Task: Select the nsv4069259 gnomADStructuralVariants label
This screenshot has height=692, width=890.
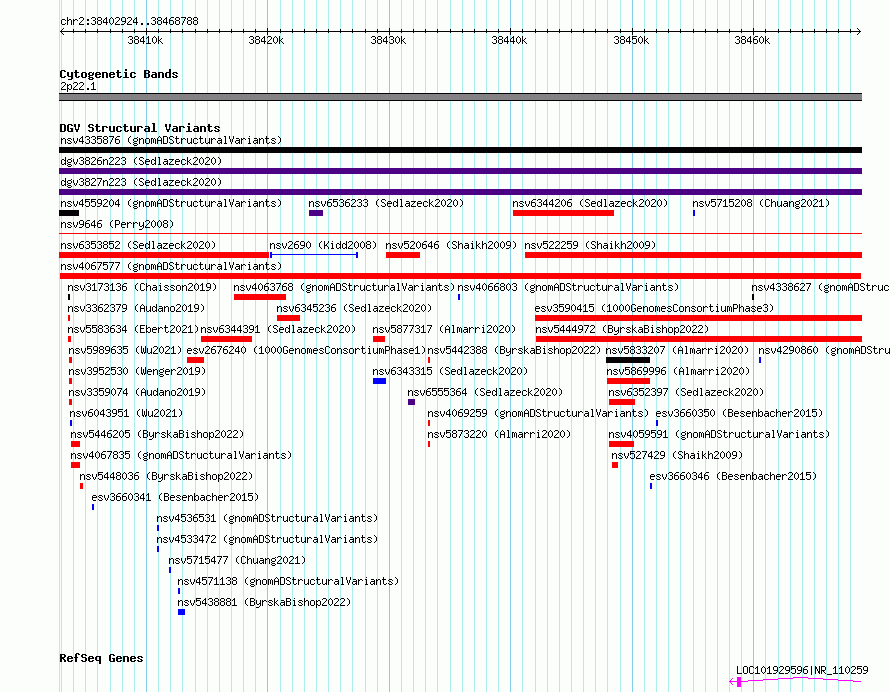Action: tap(538, 413)
